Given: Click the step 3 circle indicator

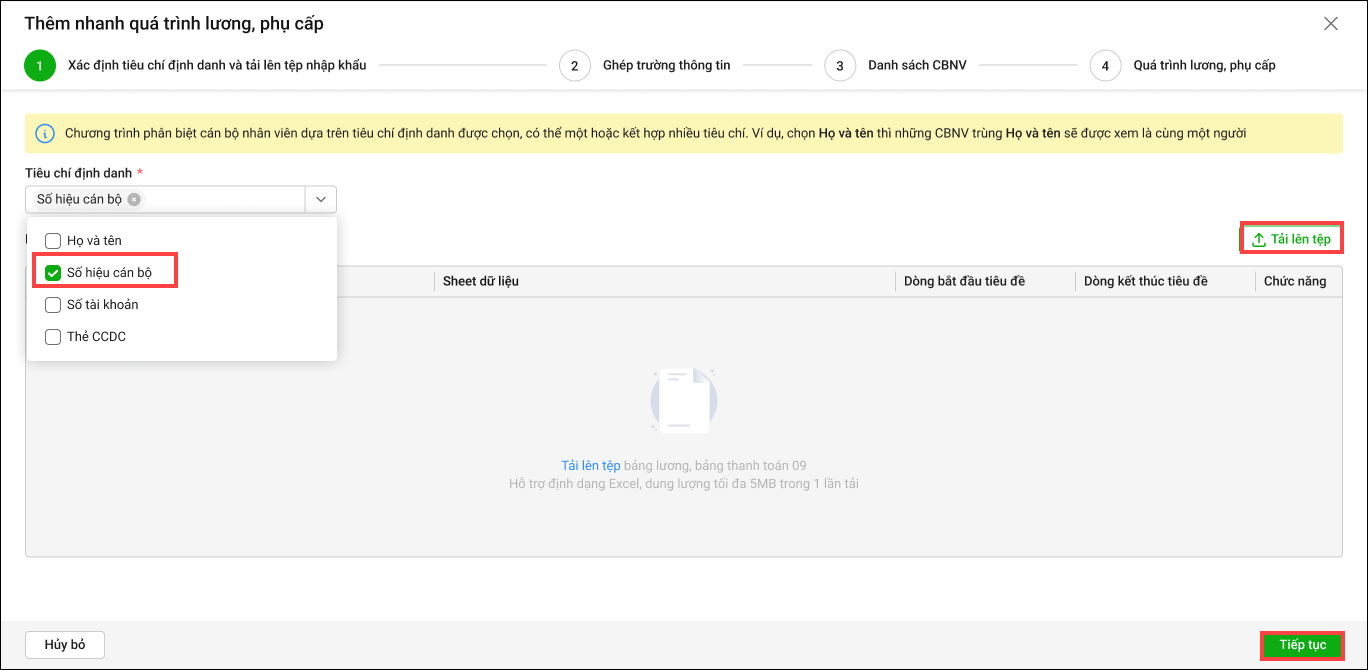Looking at the screenshot, I should [840, 66].
